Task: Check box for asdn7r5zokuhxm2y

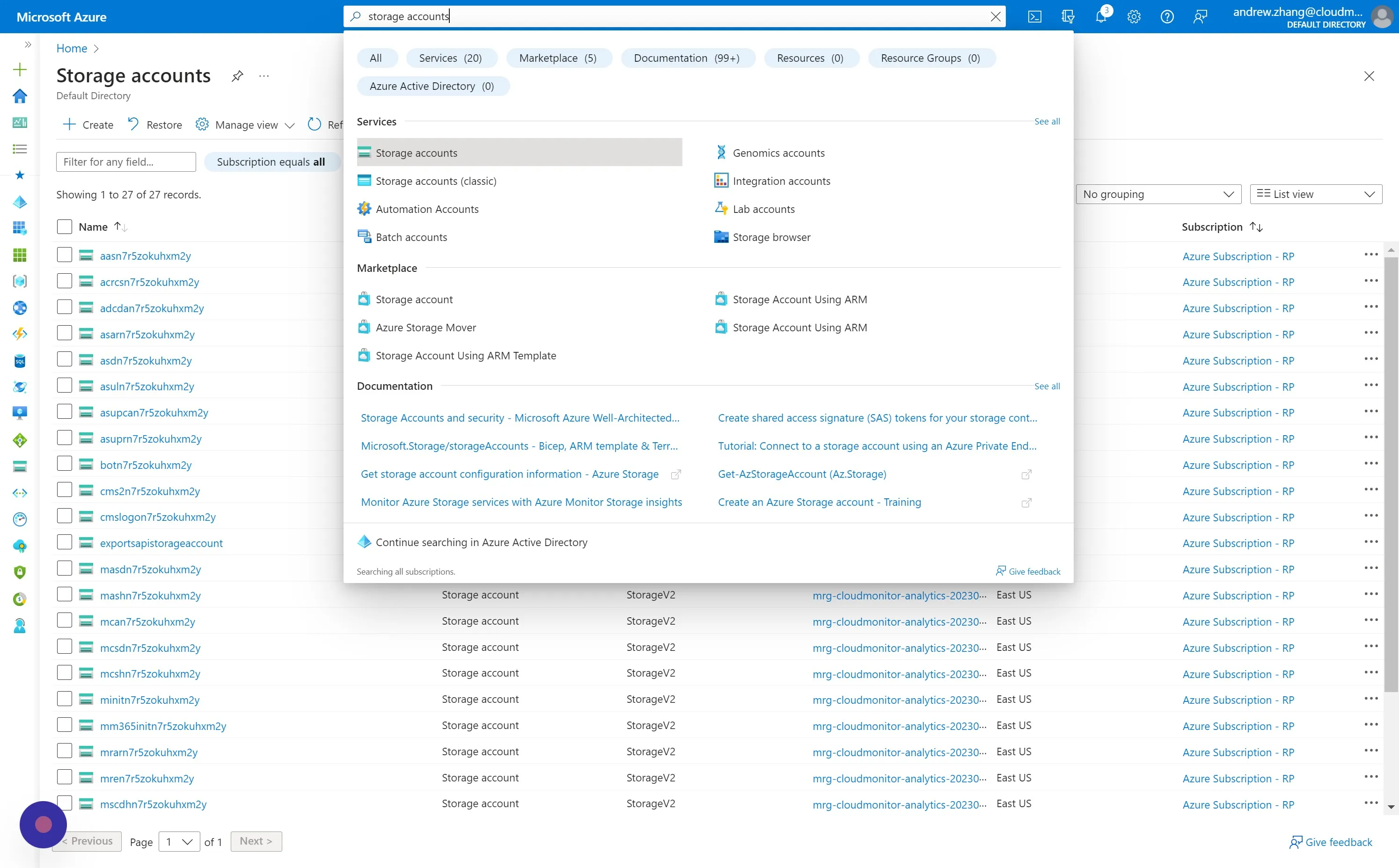Action: [64, 359]
